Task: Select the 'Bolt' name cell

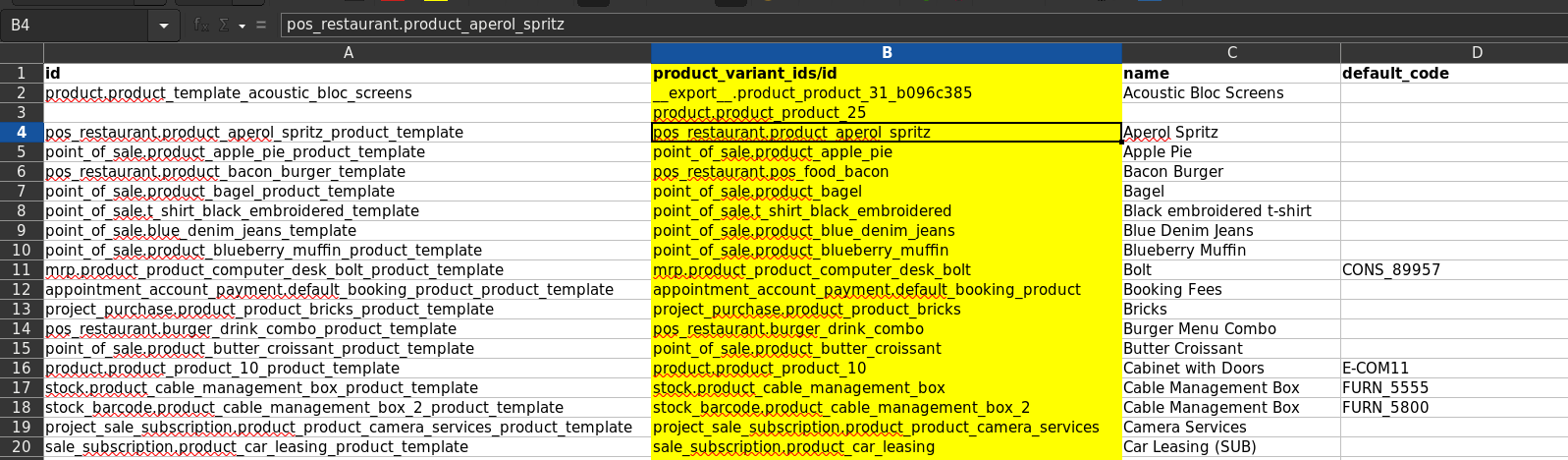Action: coord(1231,269)
